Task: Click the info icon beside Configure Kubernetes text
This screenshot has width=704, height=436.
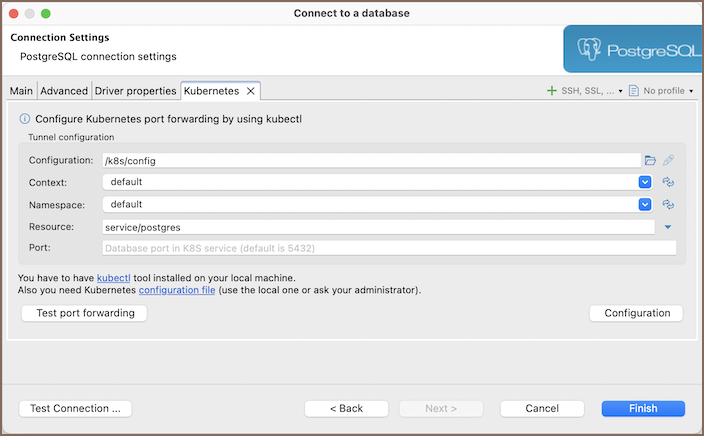Action: point(25,119)
